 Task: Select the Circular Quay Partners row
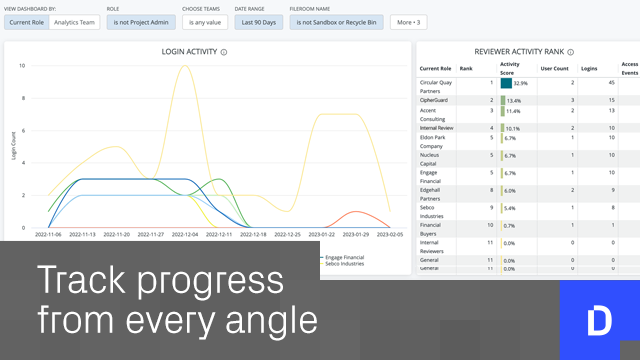pos(528,87)
